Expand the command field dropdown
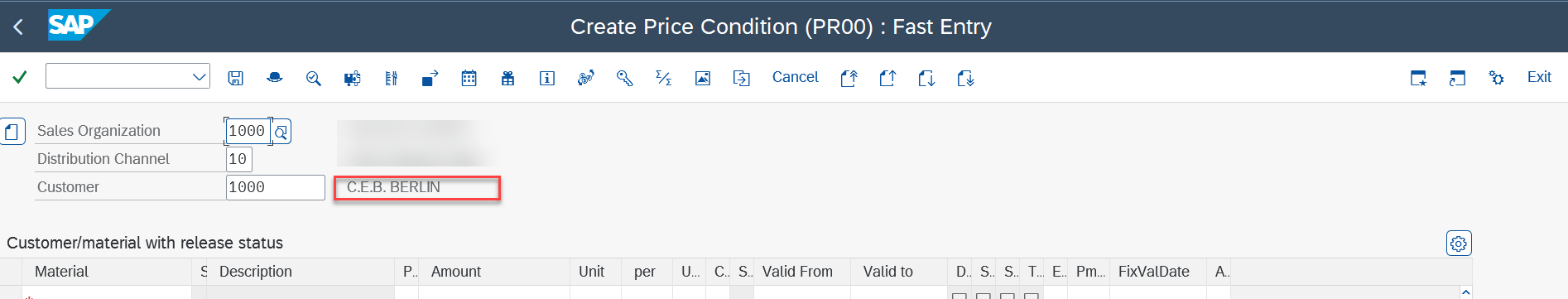1568x299 pixels. [x=199, y=77]
